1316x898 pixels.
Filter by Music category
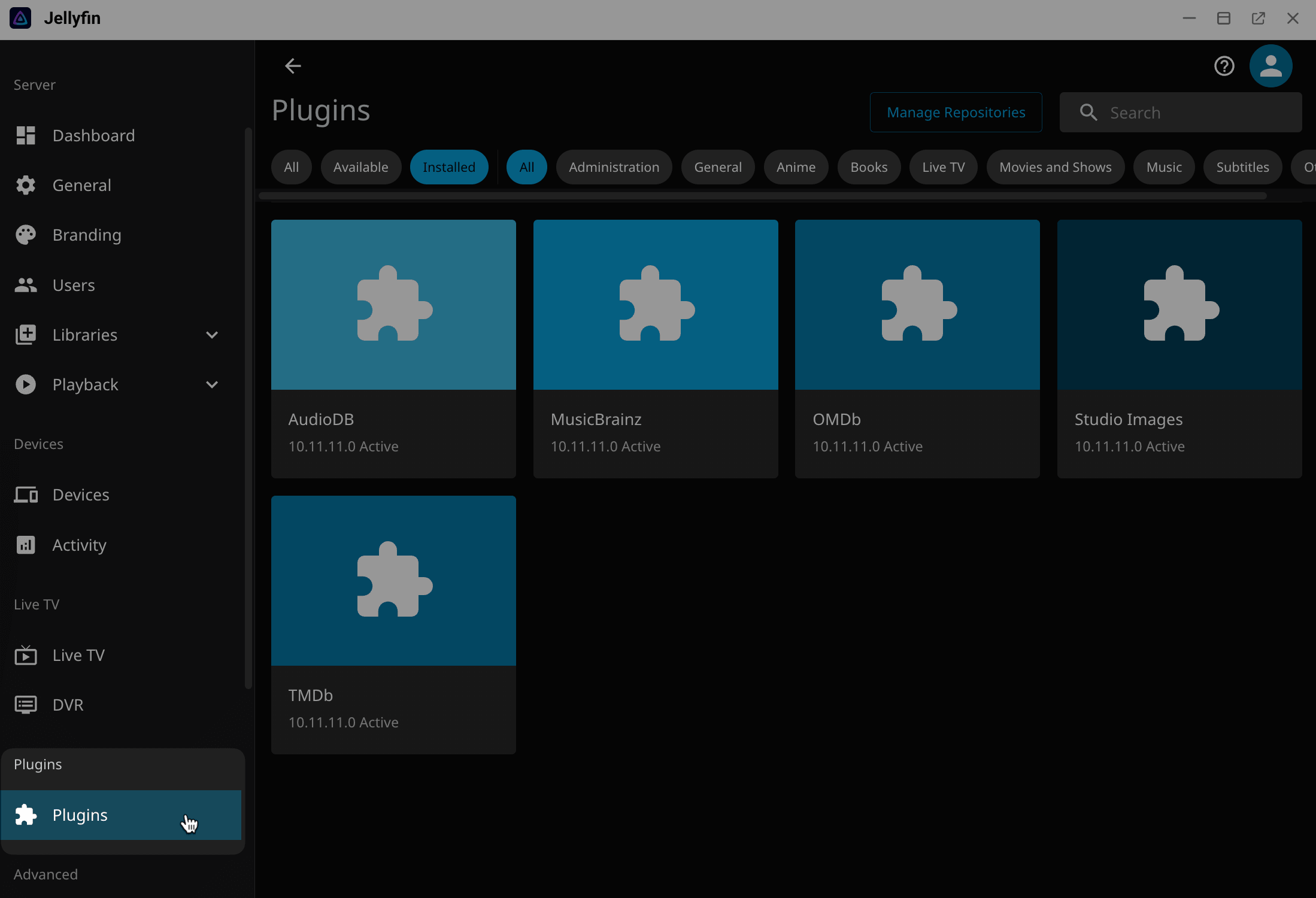coord(1165,167)
